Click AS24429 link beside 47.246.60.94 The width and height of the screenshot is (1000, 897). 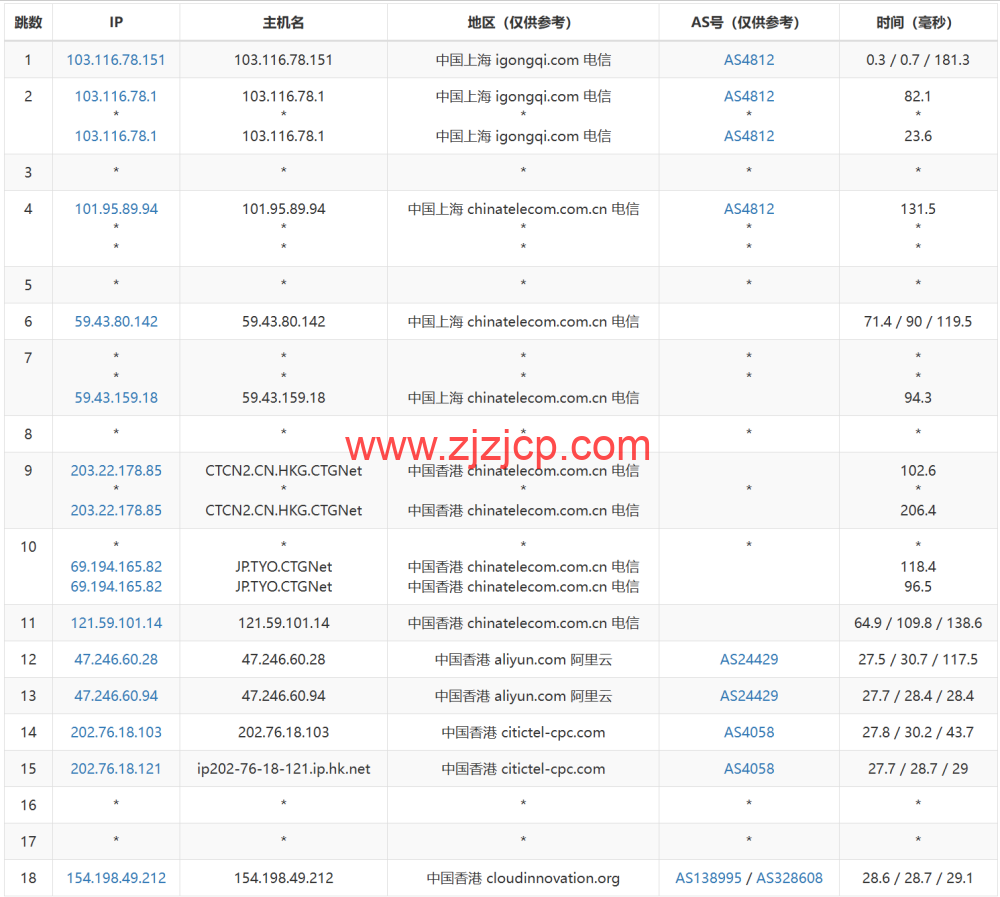748,696
